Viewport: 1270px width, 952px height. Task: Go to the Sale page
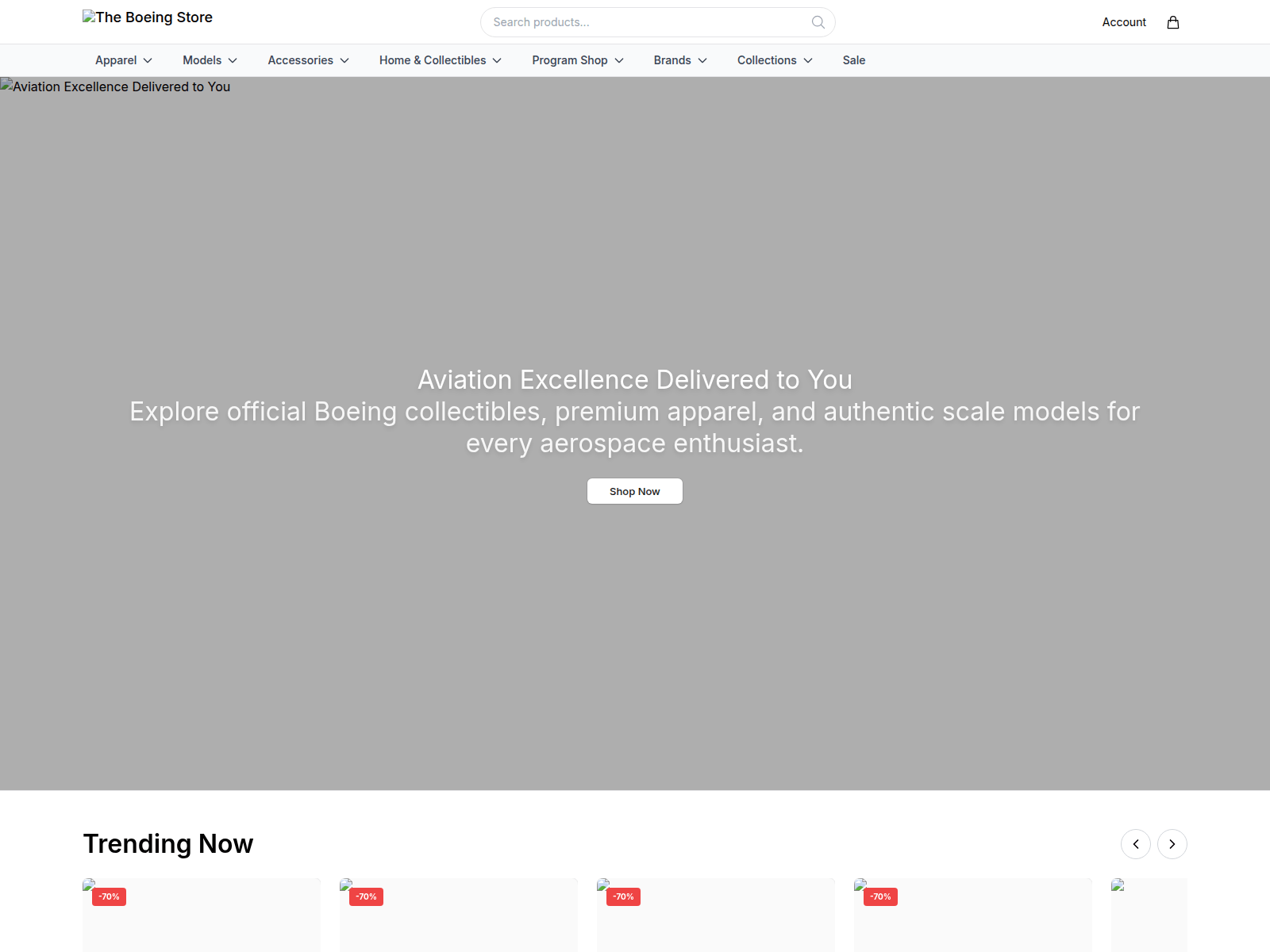854,60
